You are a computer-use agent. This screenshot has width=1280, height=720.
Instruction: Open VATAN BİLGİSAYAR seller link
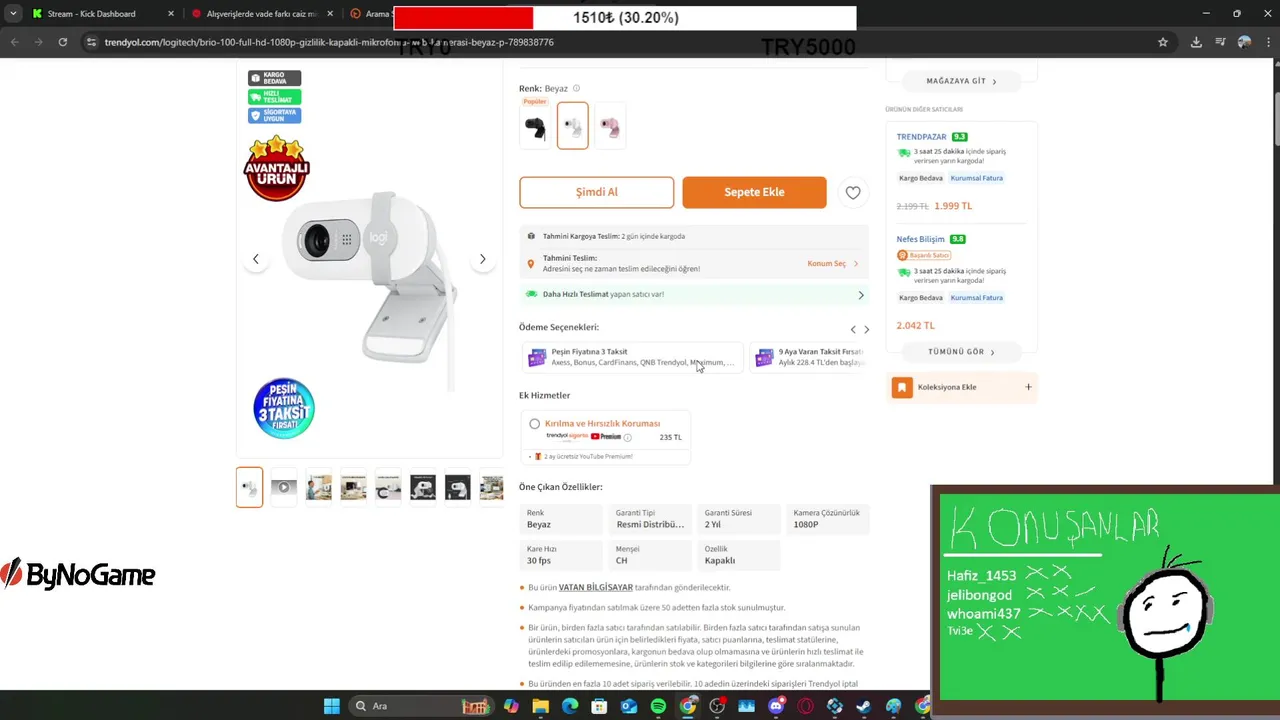pos(596,588)
